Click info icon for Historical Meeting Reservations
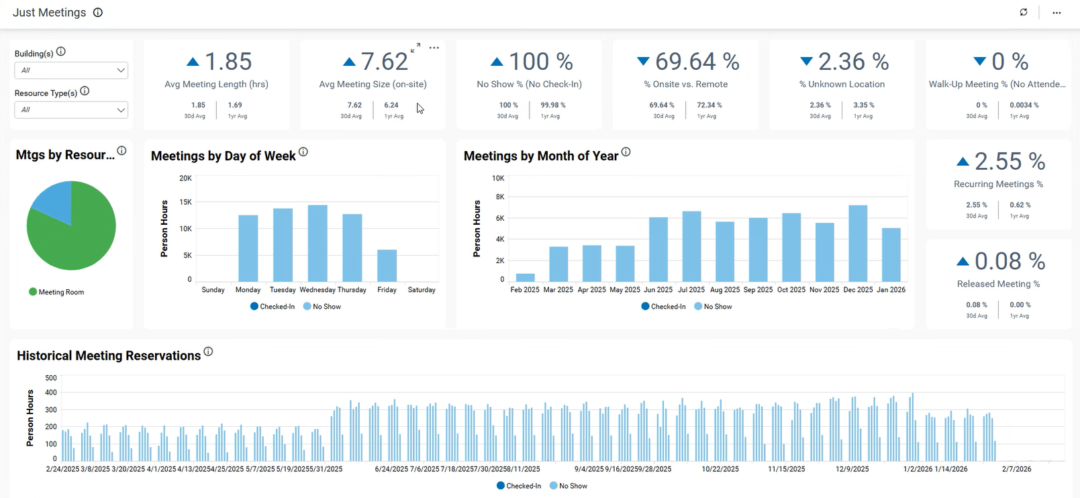The image size is (1080, 498). 208,352
